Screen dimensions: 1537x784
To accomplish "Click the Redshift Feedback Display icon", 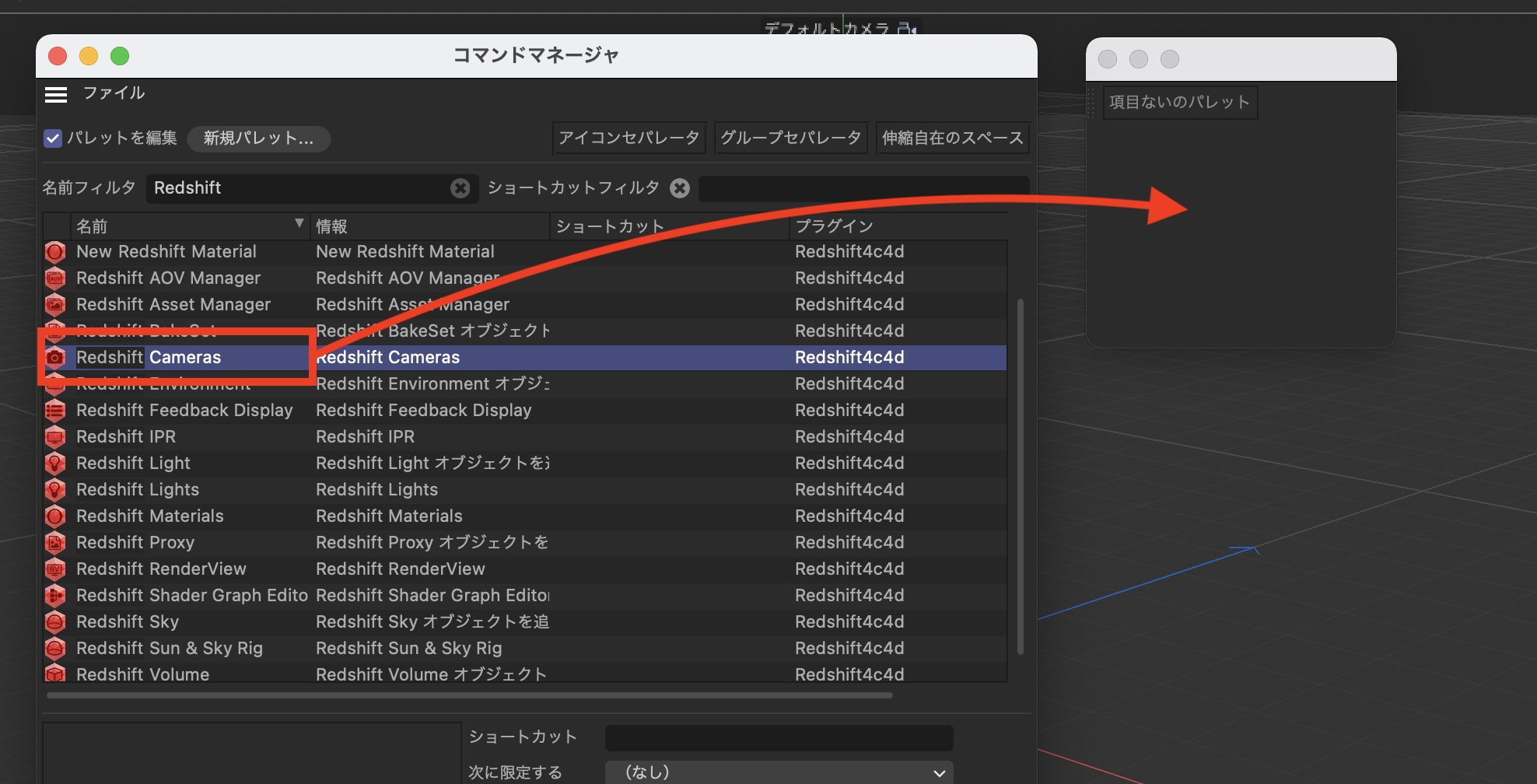I will tap(55, 411).
